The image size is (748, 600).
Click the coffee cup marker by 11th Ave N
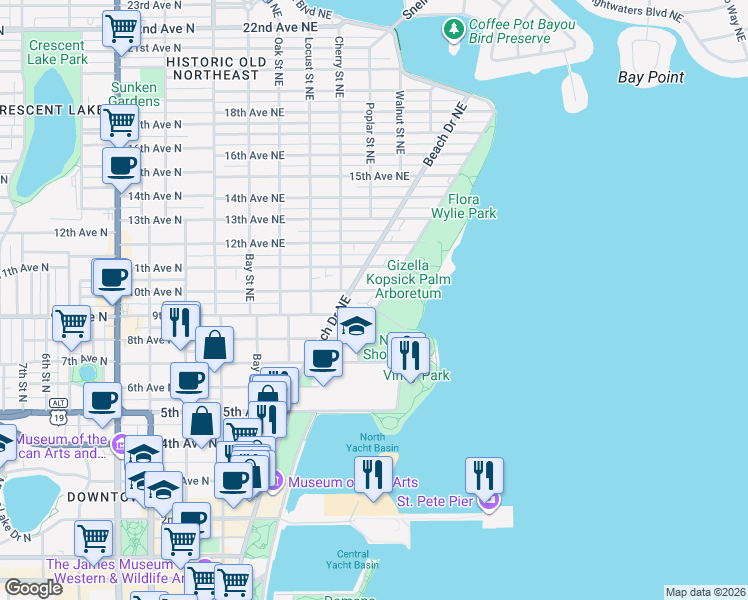(112, 280)
